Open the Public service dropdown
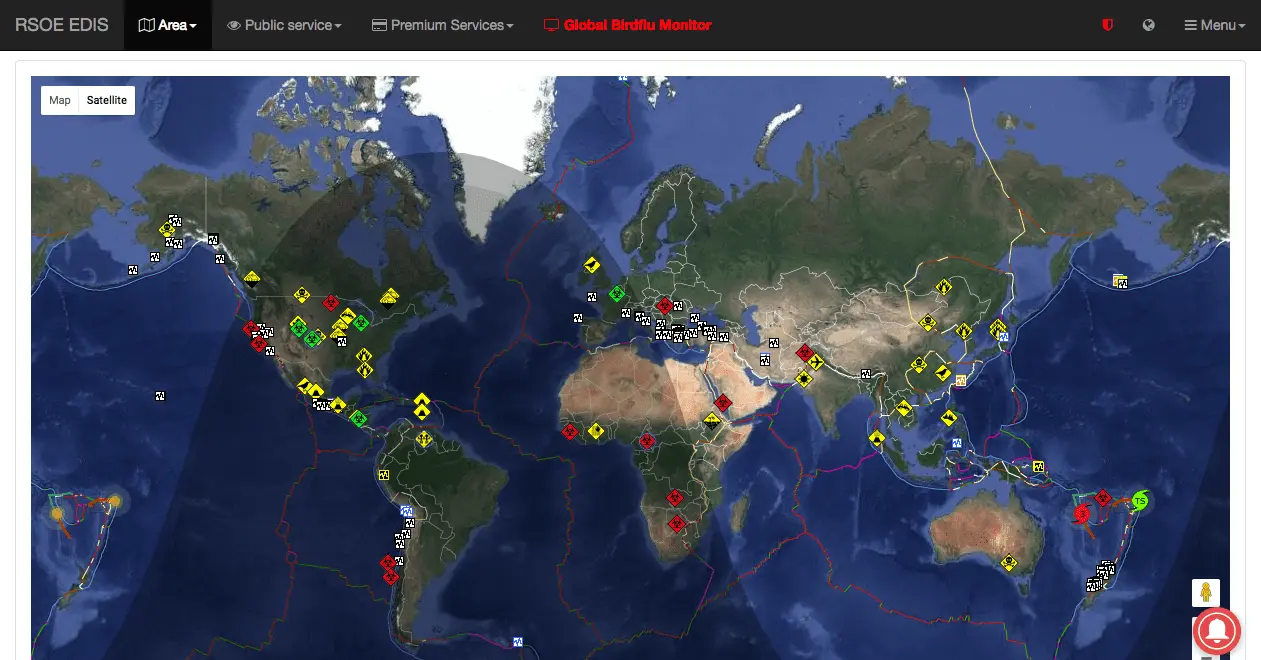Screen dimensions: 1261x660 [284, 25]
